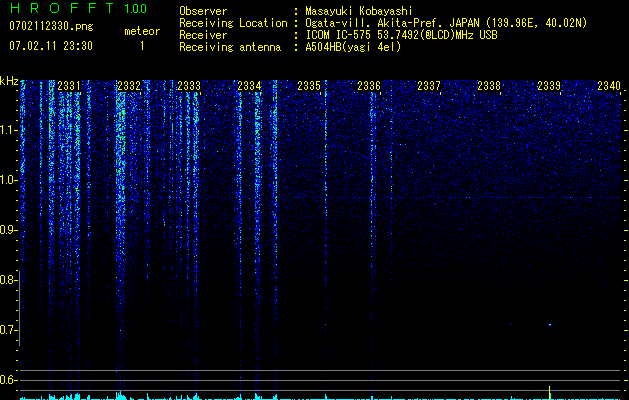This screenshot has height=400, width=629.
Task: Click the 1.1 frequency axis label
Action: point(8,130)
